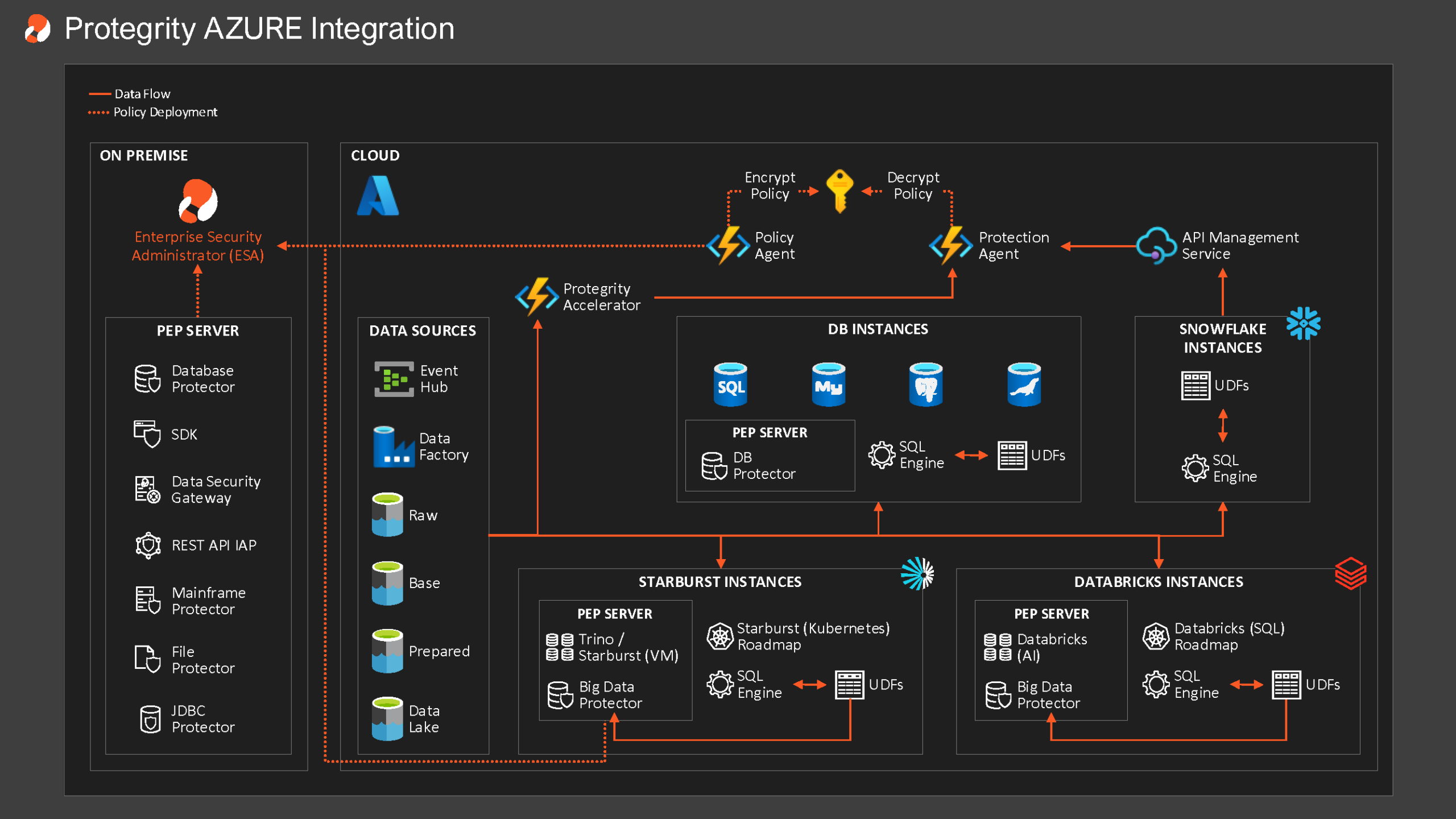
Task: Select the MySQL database icon
Action: (828, 384)
